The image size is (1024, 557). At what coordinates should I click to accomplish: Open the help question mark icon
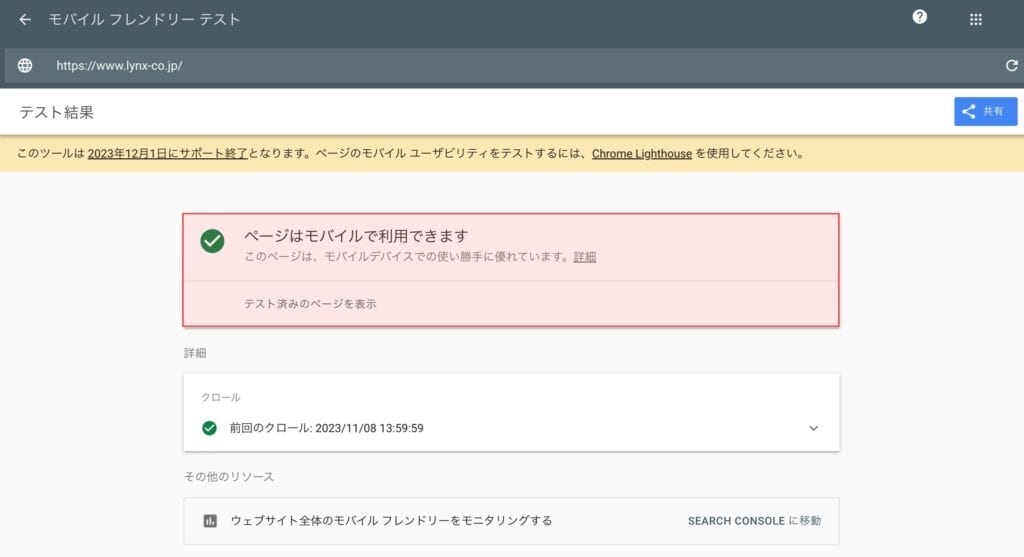click(x=920, y=17)
